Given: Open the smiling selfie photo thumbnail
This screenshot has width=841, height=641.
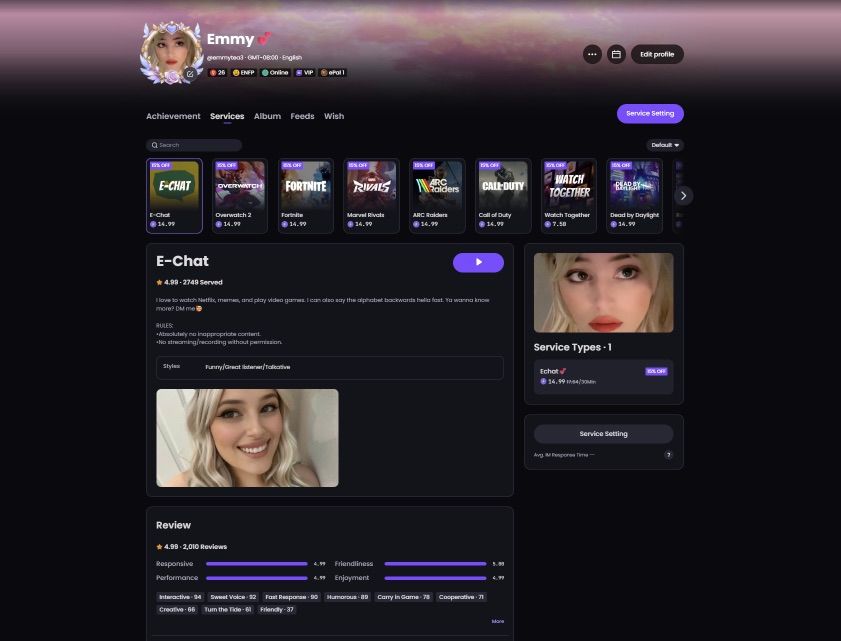Looking at the screenshot, I should tap(247, 438).
